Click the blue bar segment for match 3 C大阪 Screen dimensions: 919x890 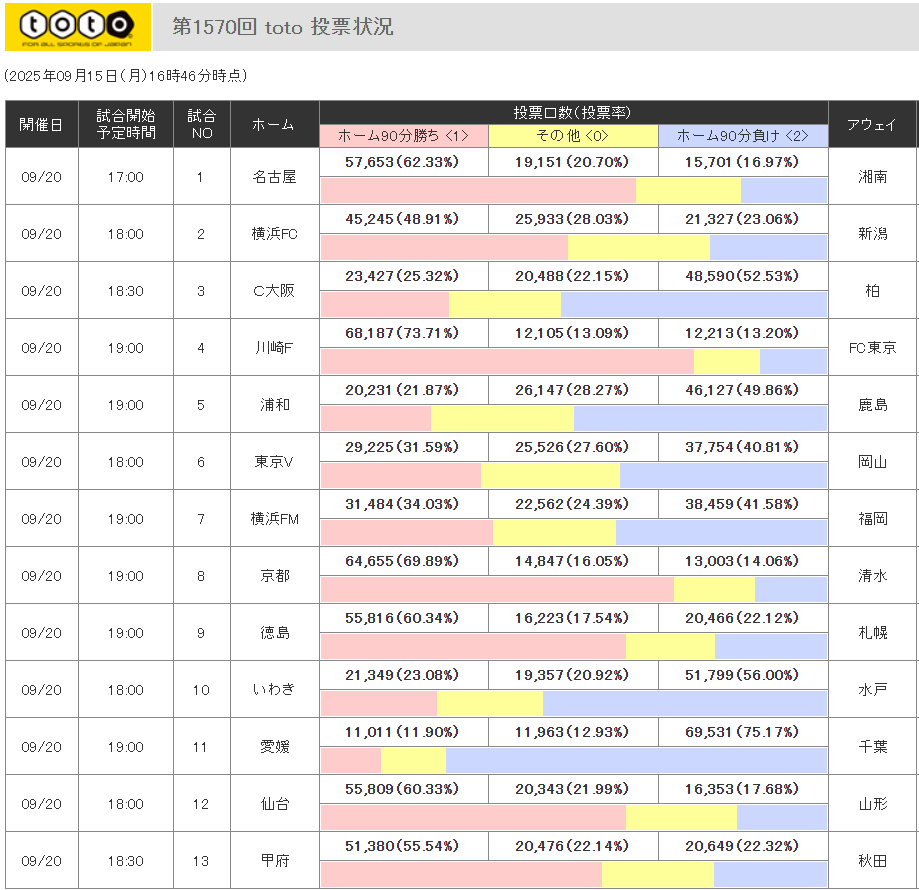click(x=694, y=304)
